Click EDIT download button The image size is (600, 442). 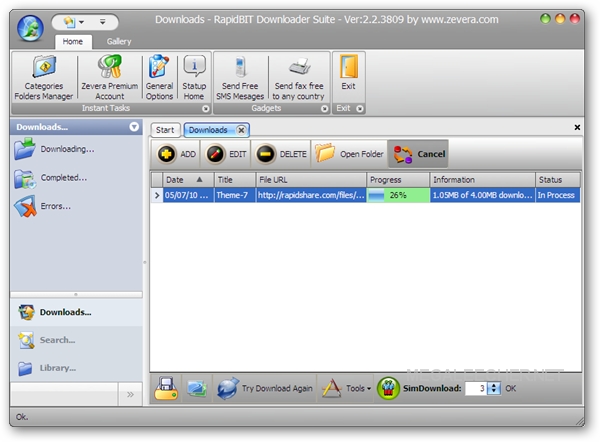[x=226, y=154]
